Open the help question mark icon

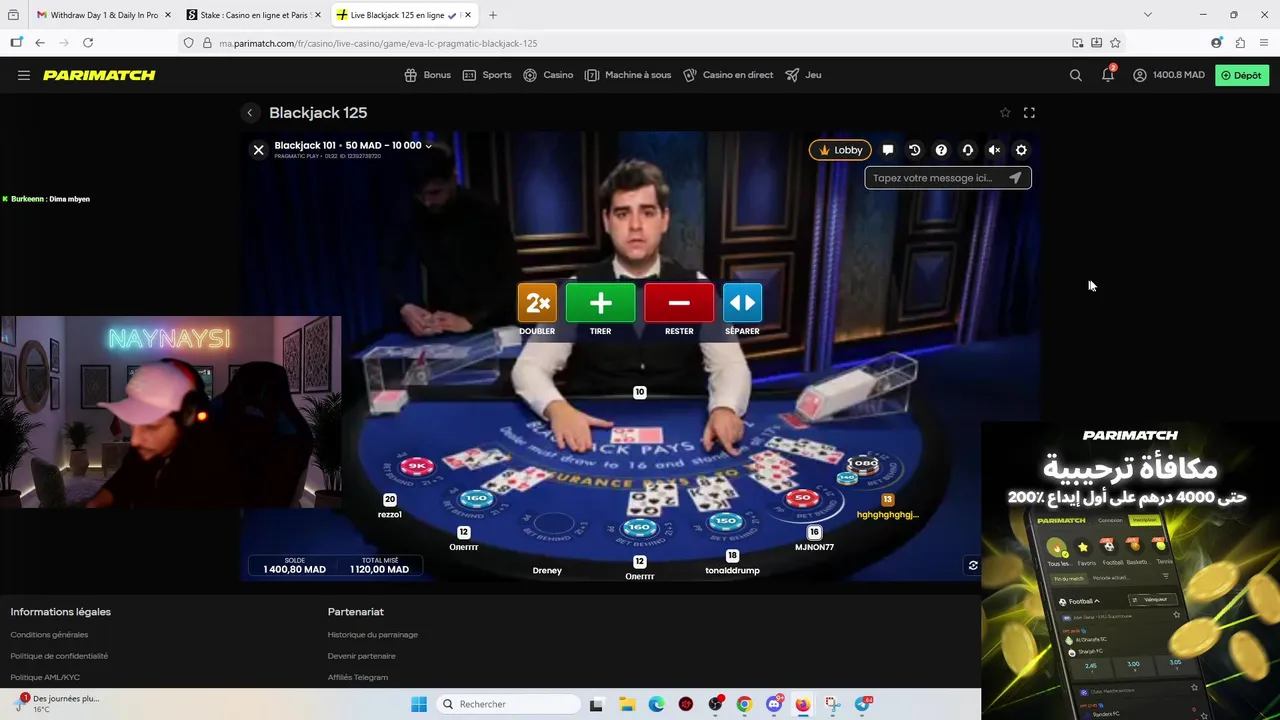(x=941, y=150)
